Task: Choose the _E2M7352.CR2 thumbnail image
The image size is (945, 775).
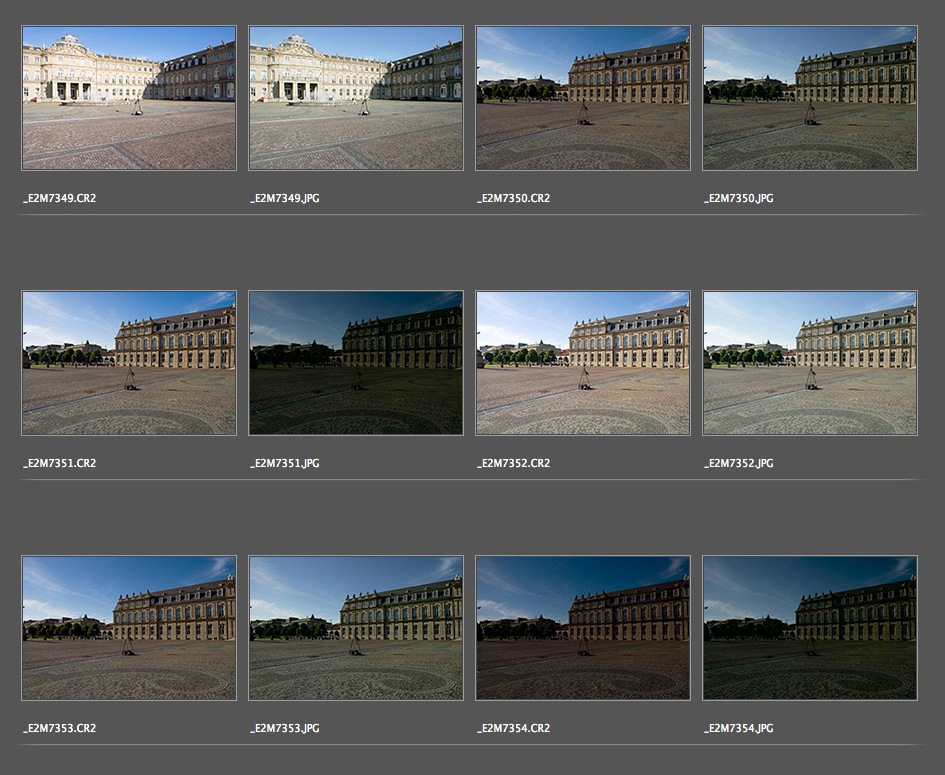Action: click(x=583, y=363)
